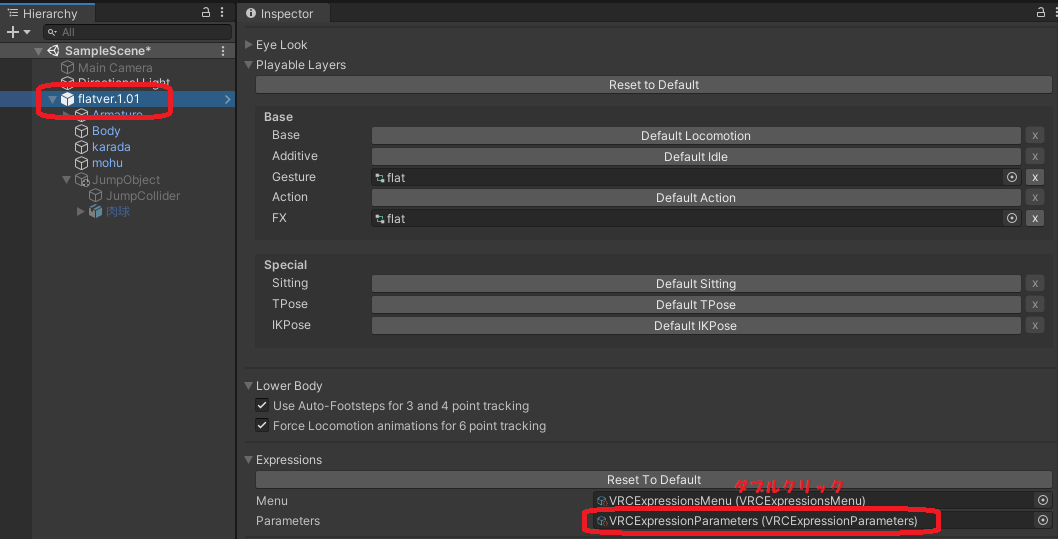
Task: Click the Default TPose button
Action: pyautogui.click(x=696, y=305)
